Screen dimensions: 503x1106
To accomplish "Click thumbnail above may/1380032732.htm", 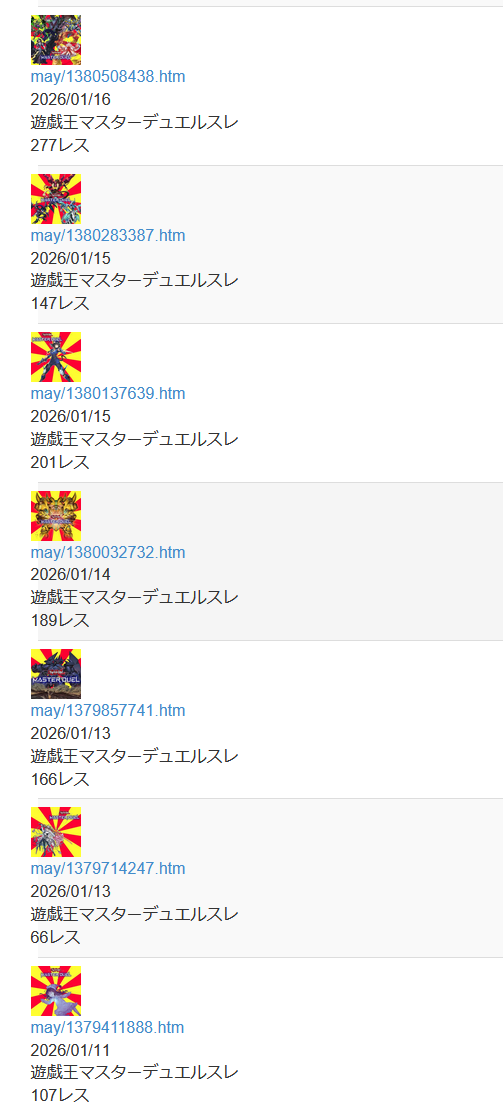I will point(56,516).
